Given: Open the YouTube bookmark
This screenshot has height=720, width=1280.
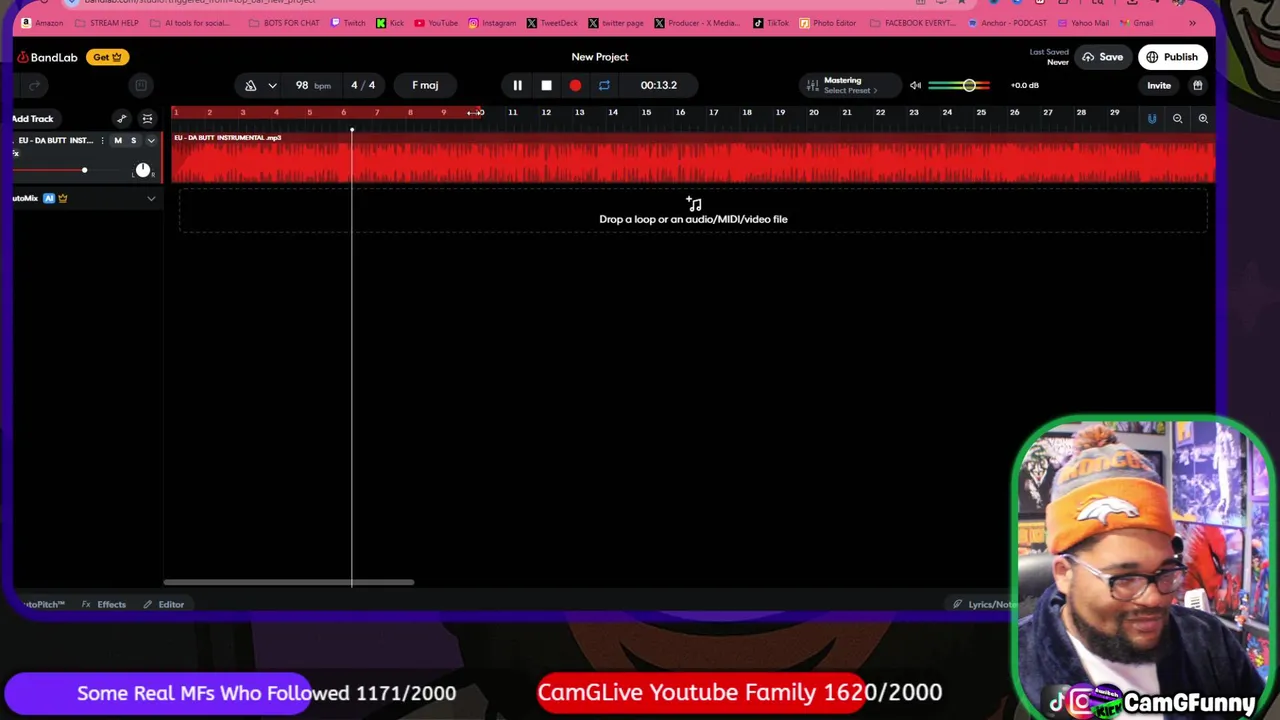Looking at the screenshot, I should pyautogui.click(x=436, y=23).
